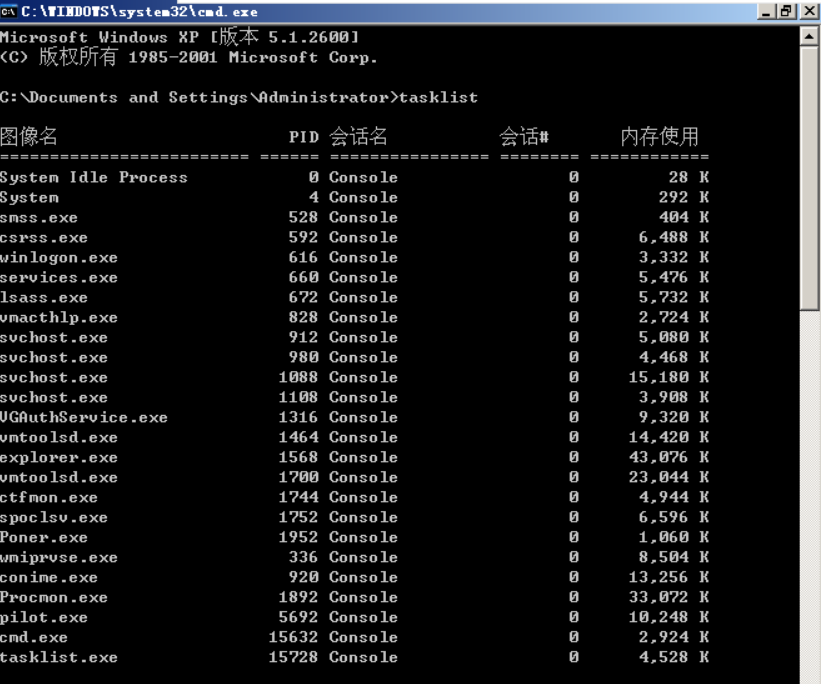Minimize the cmd.exe window

pos(765,12)
